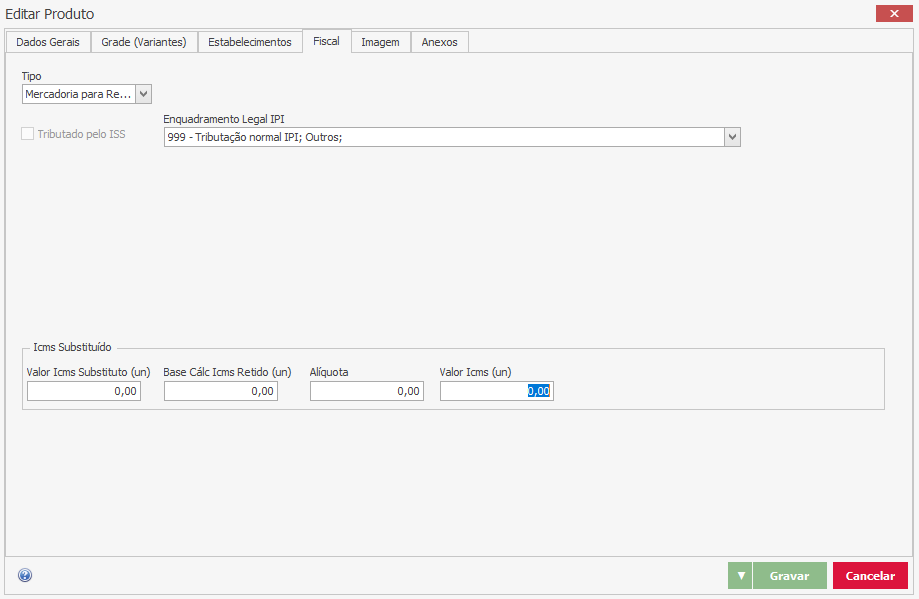Expand the Enquadramento Legal IPI dropdown arrow

[x=732, y=137]
